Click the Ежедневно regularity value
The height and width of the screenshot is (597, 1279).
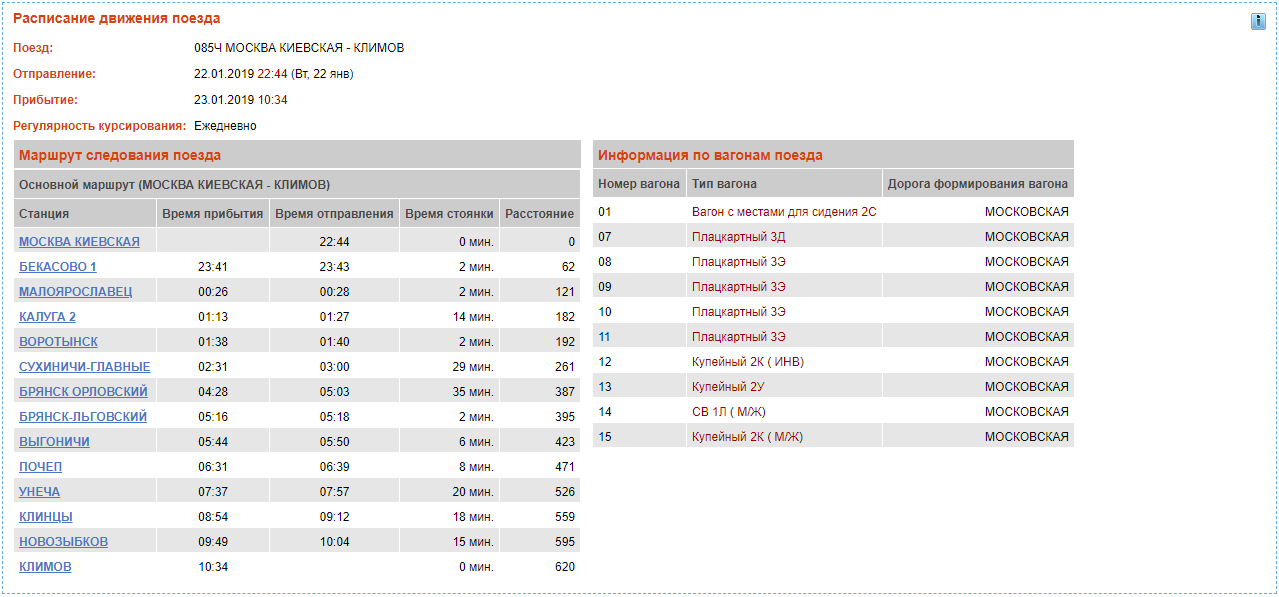pyautogui.click(x=225, y=126)
